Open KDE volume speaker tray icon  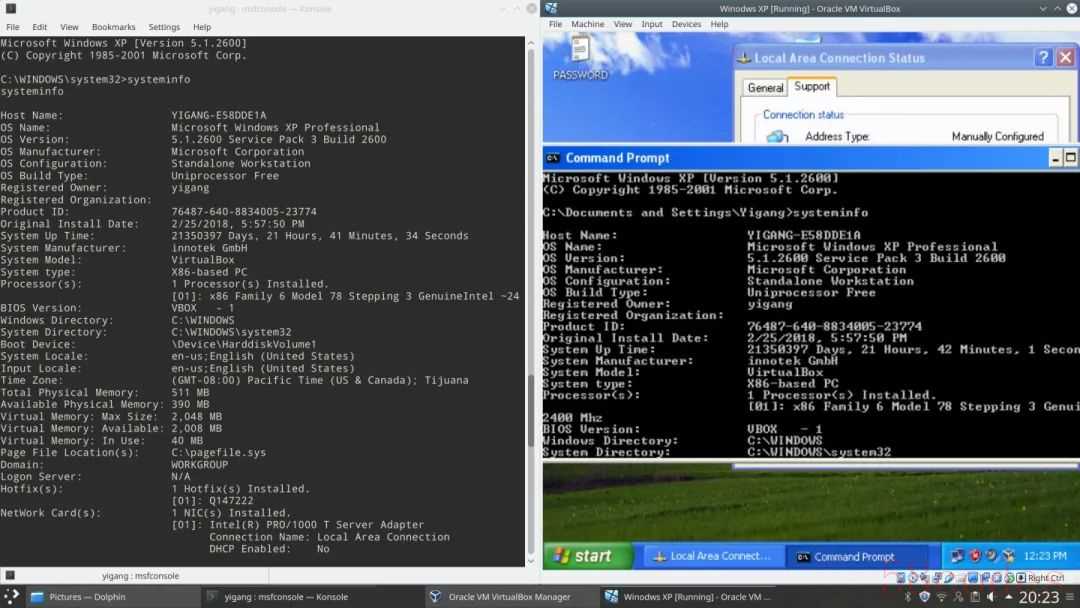coord(991,597)
